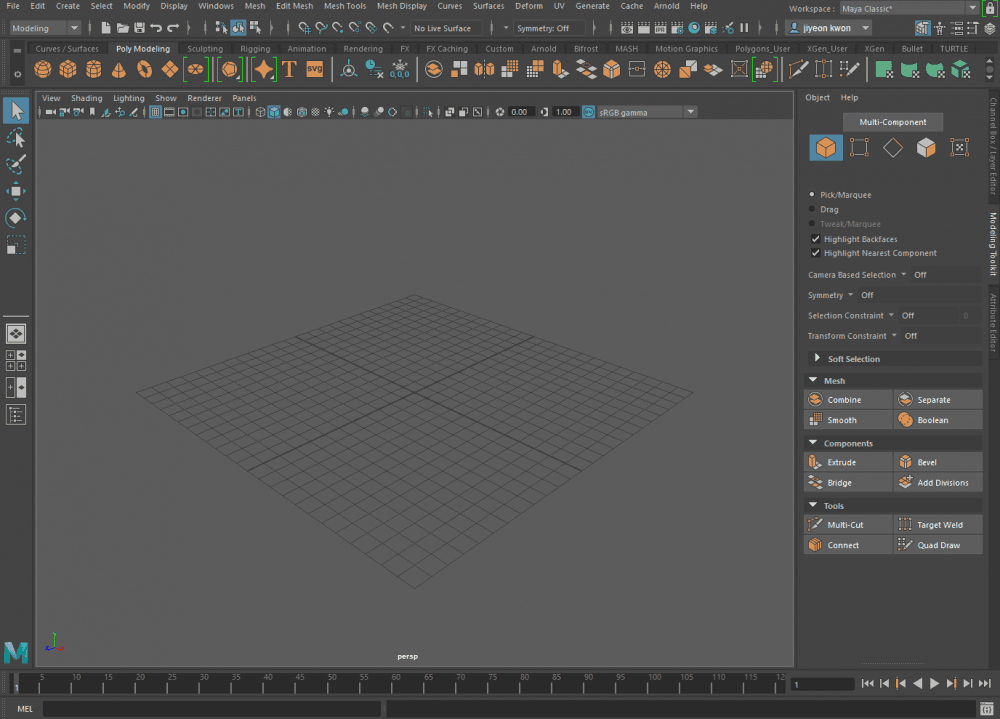Open the Selection Constraint dropdown
This screenshot has width=1000, height=719.
click(851, 315)
